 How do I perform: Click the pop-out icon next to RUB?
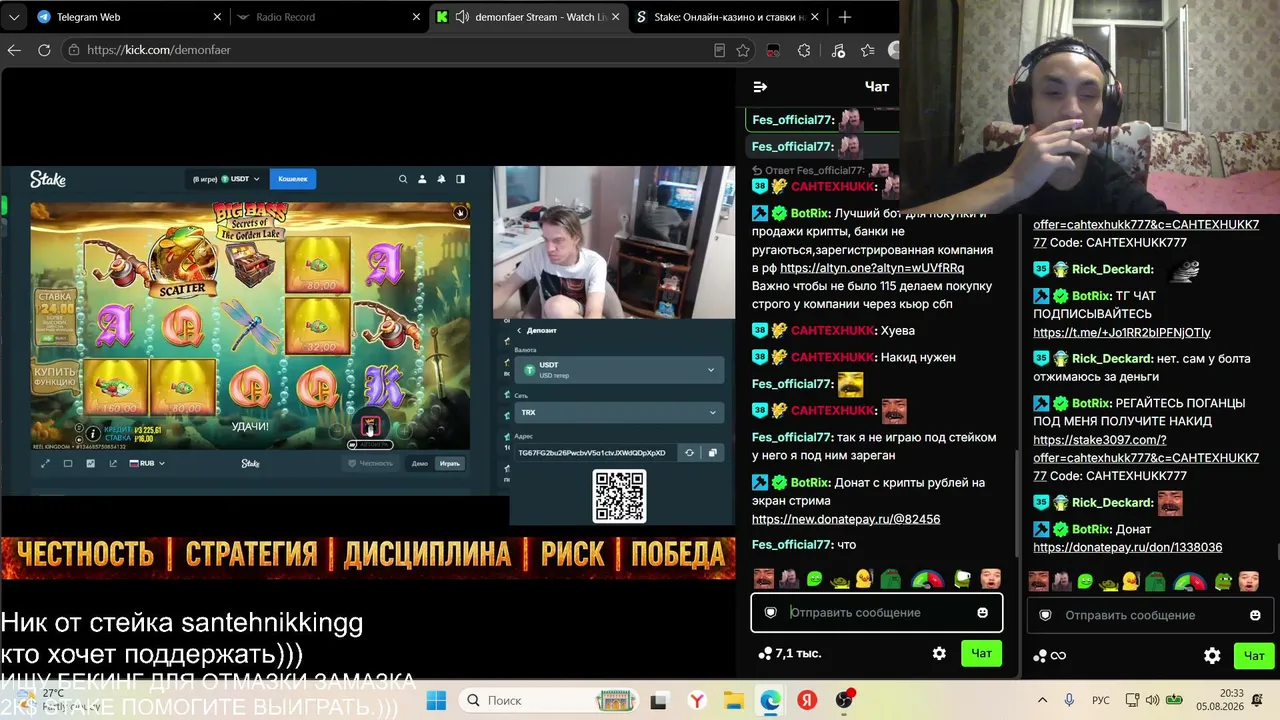(113, 463)
